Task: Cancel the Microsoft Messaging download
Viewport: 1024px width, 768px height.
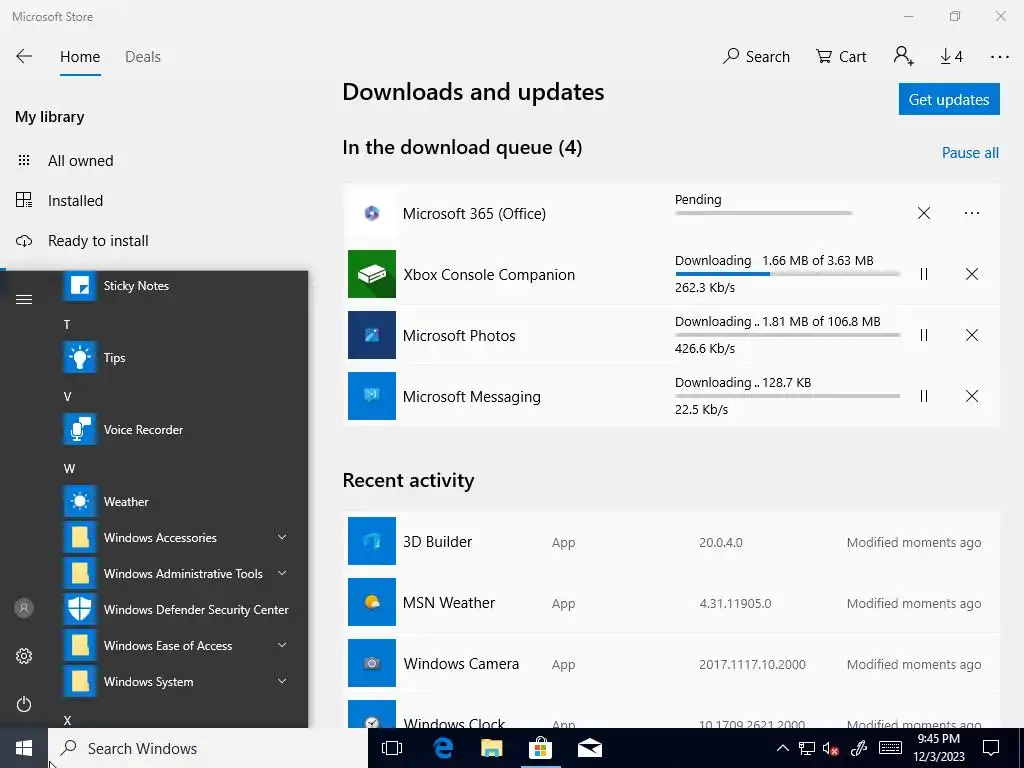Action: (x=972, y=396)
